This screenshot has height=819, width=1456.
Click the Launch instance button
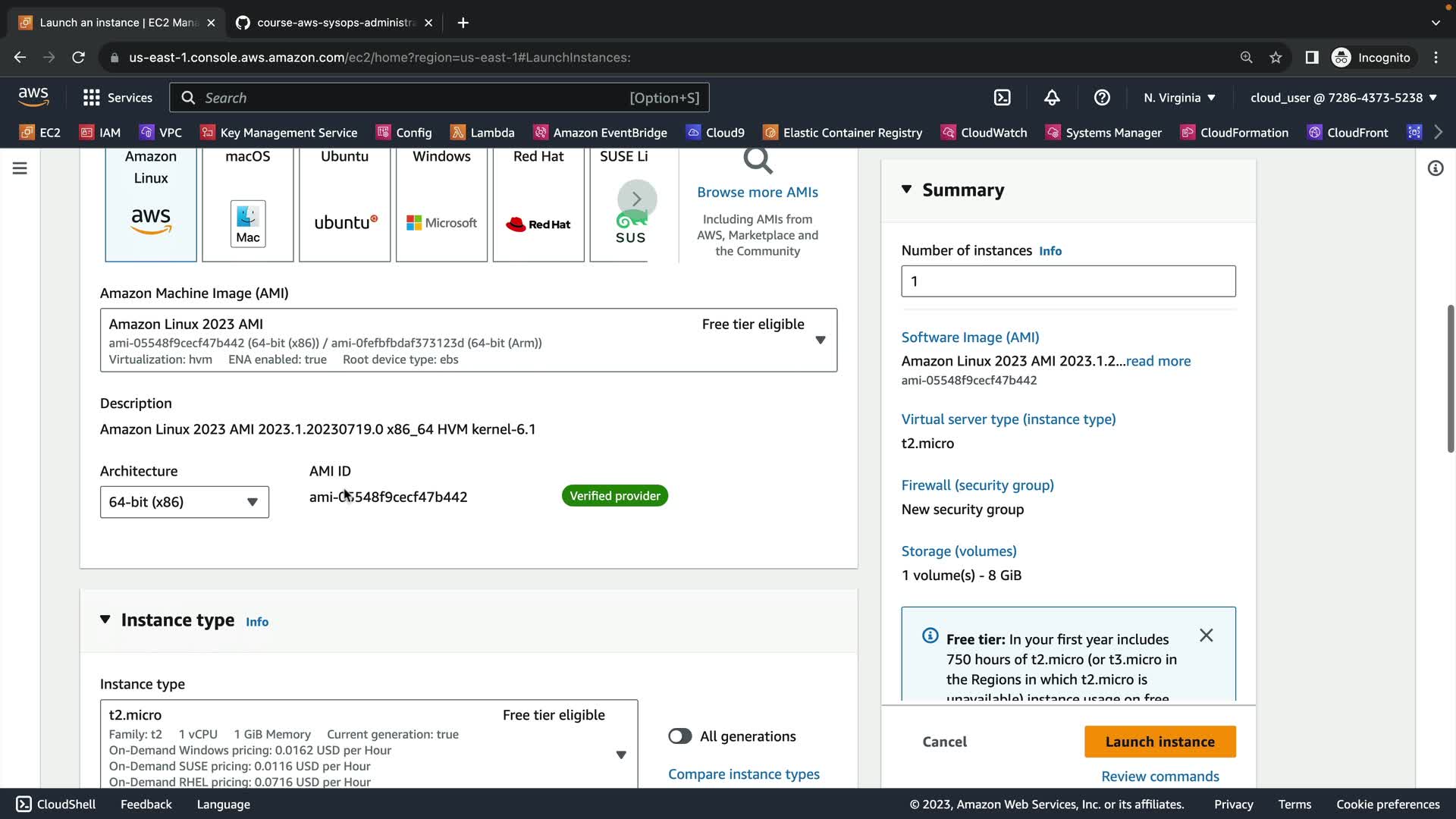pyautogui.click(x=1159, y=742)
